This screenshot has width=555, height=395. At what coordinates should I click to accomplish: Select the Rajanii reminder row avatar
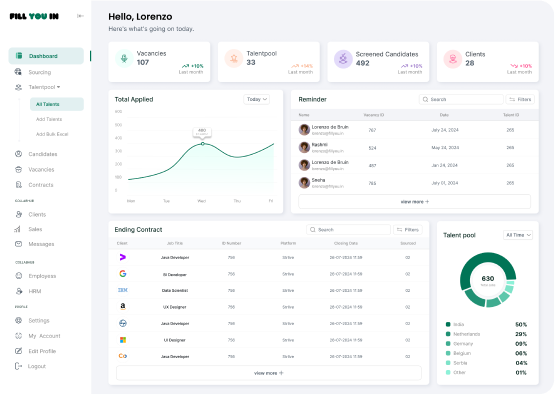(x=304, y=147)
